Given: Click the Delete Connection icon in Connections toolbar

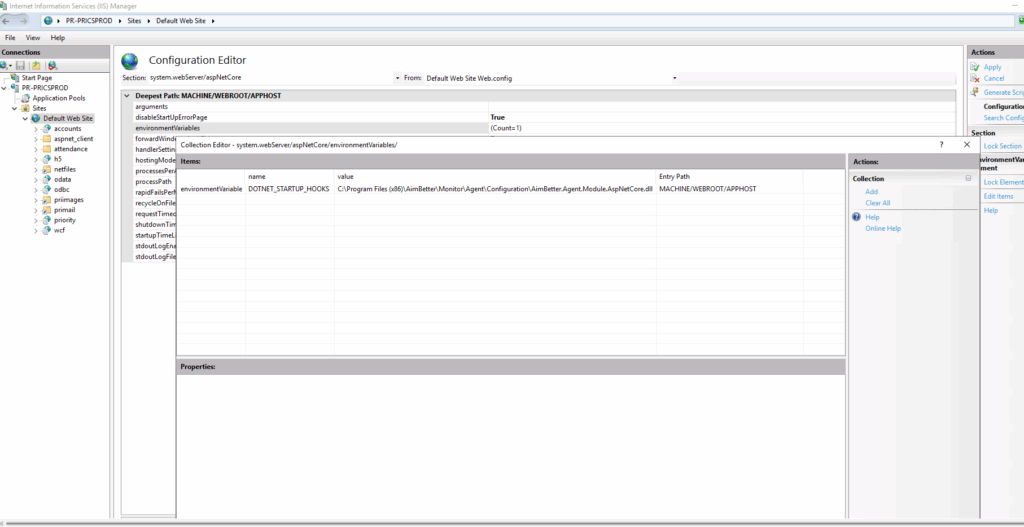Looking at the screenshot, I should 53,65.
